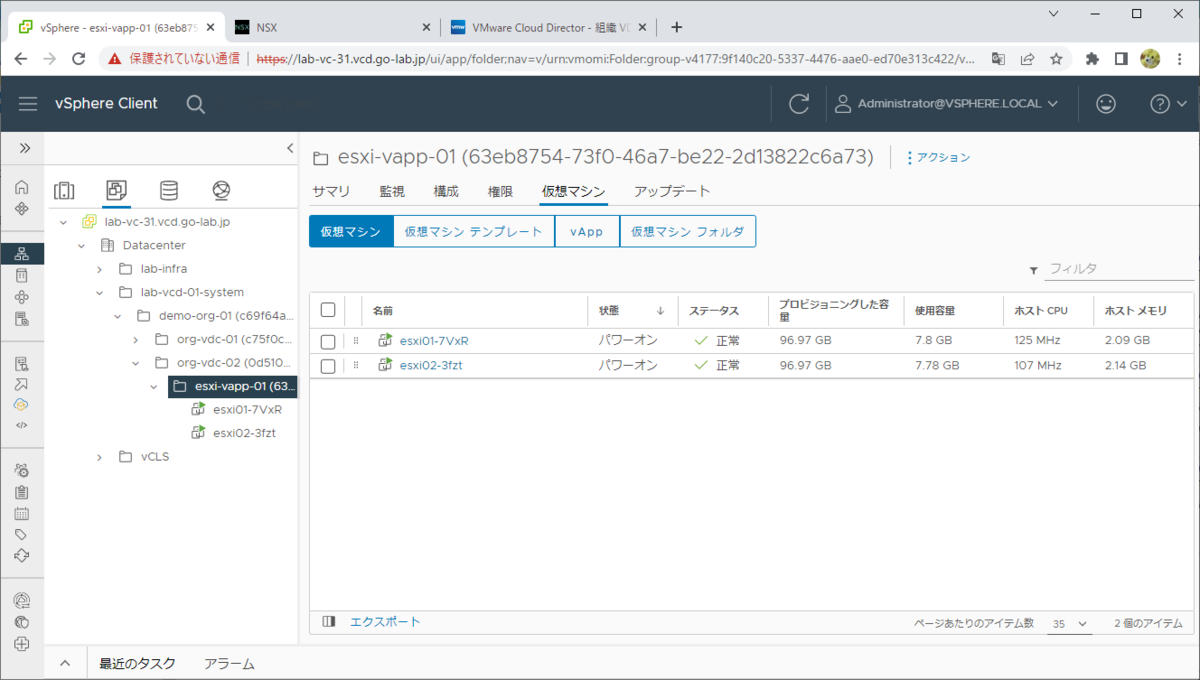
Task: Click the global search magnifier icon
Action: coord(196,104)
